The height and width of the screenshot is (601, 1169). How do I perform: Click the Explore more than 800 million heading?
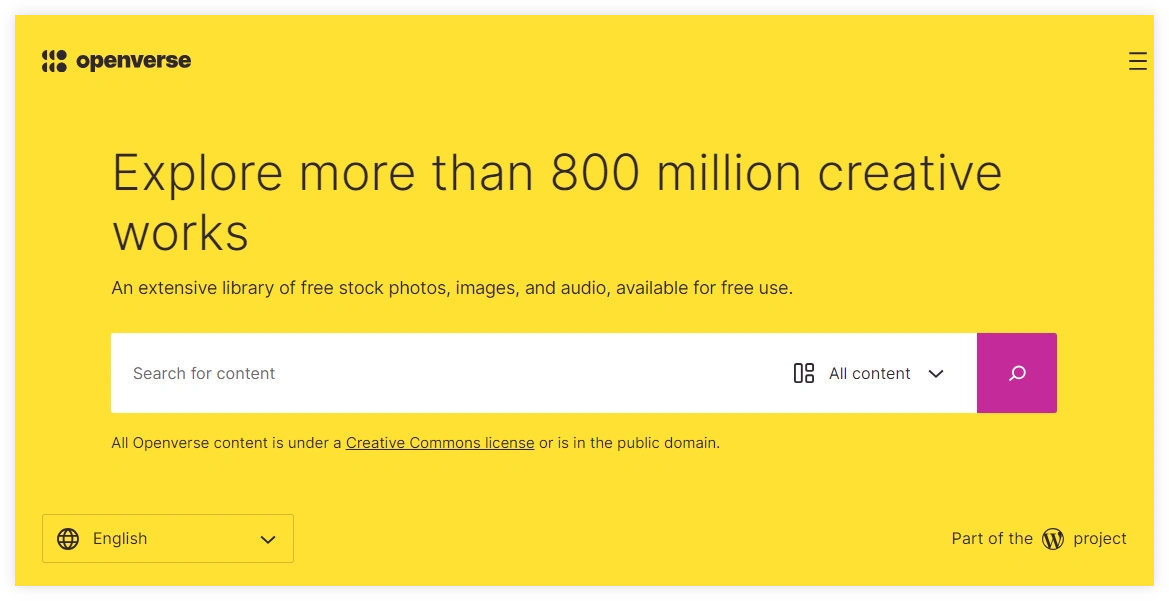click(x=557, y=203)
